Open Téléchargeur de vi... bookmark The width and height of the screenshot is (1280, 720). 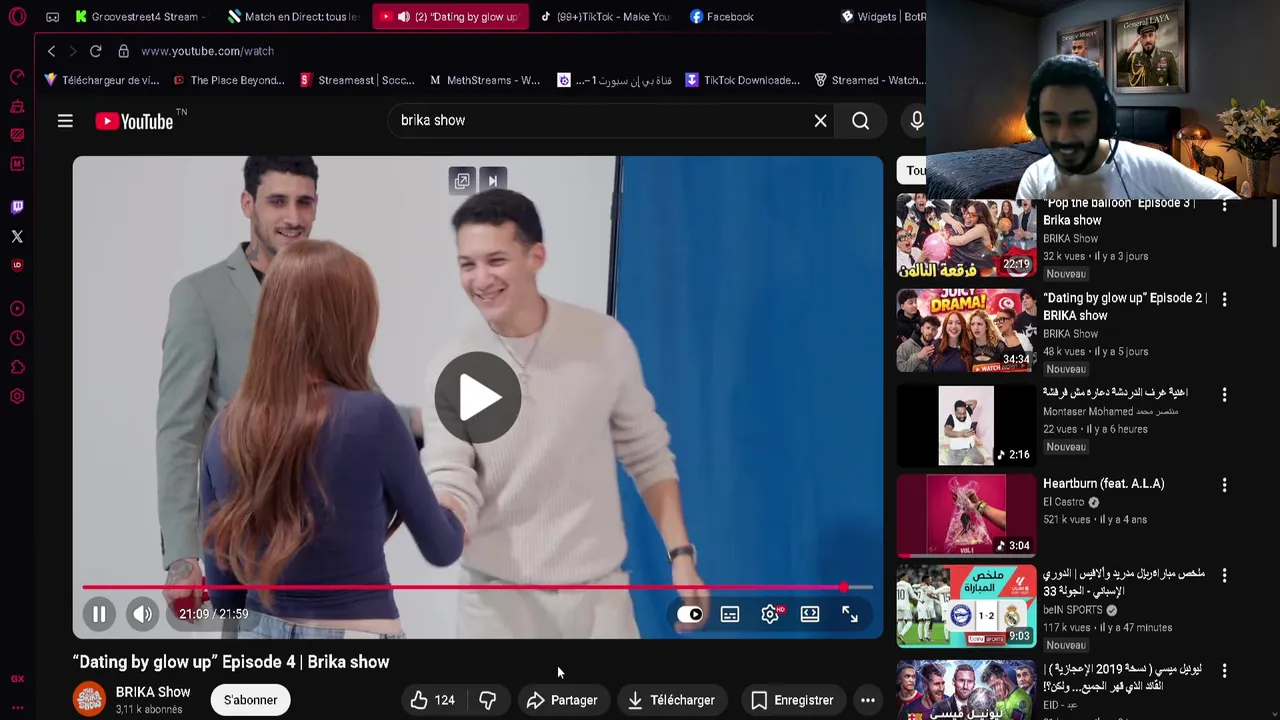pos(102,80)
